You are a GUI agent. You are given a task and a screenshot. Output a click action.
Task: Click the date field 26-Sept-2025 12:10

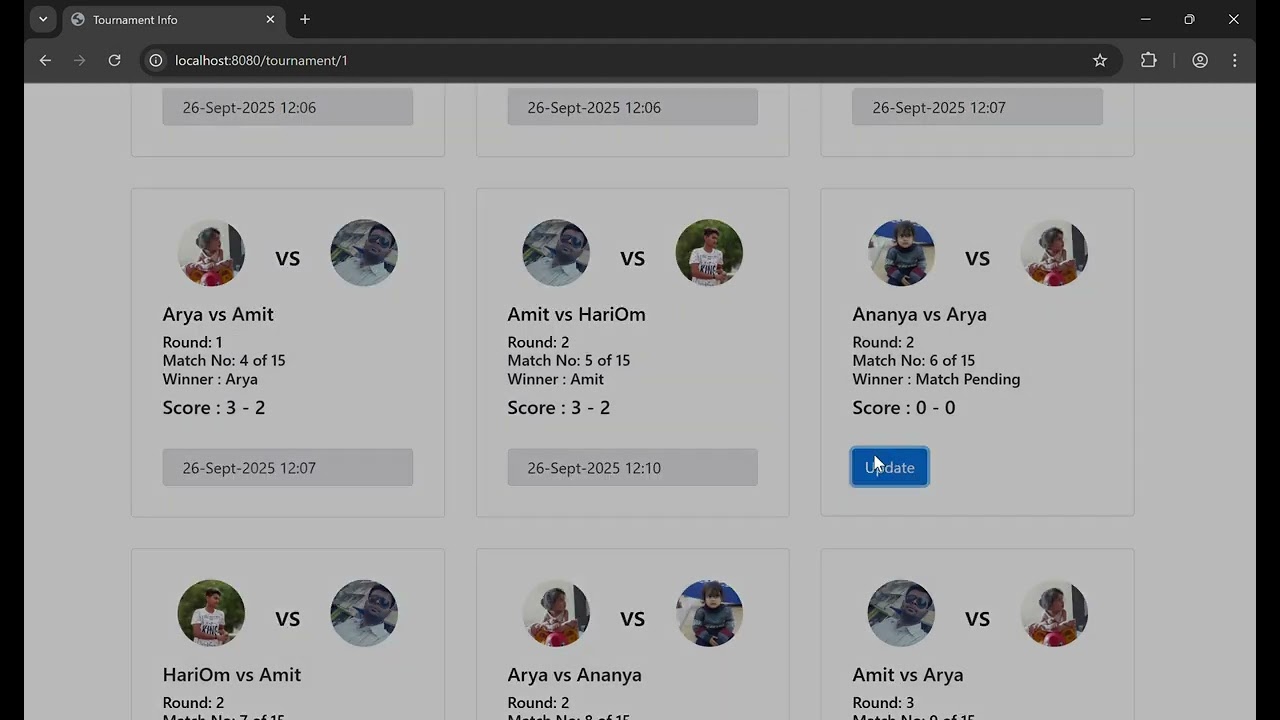click(632, 467)
